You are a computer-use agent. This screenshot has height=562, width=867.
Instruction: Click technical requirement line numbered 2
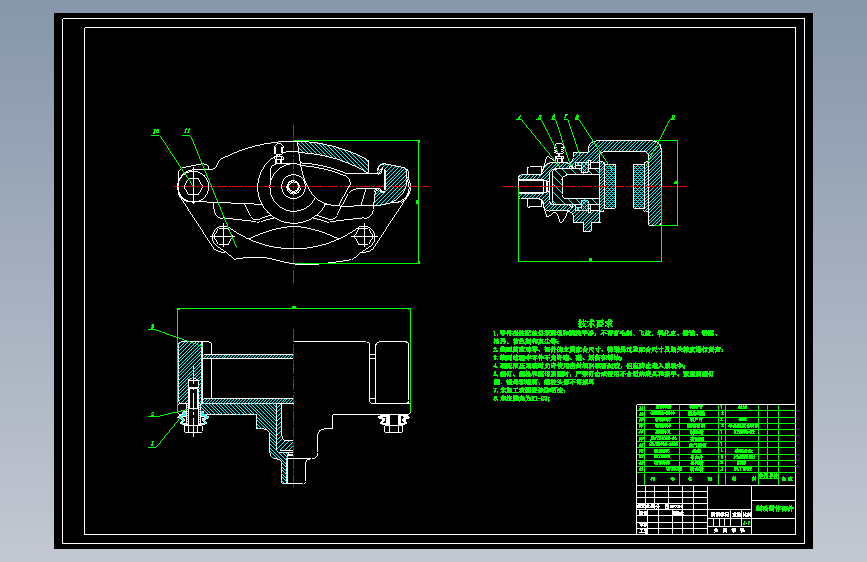pyautogui.click(x=608, y=350)
